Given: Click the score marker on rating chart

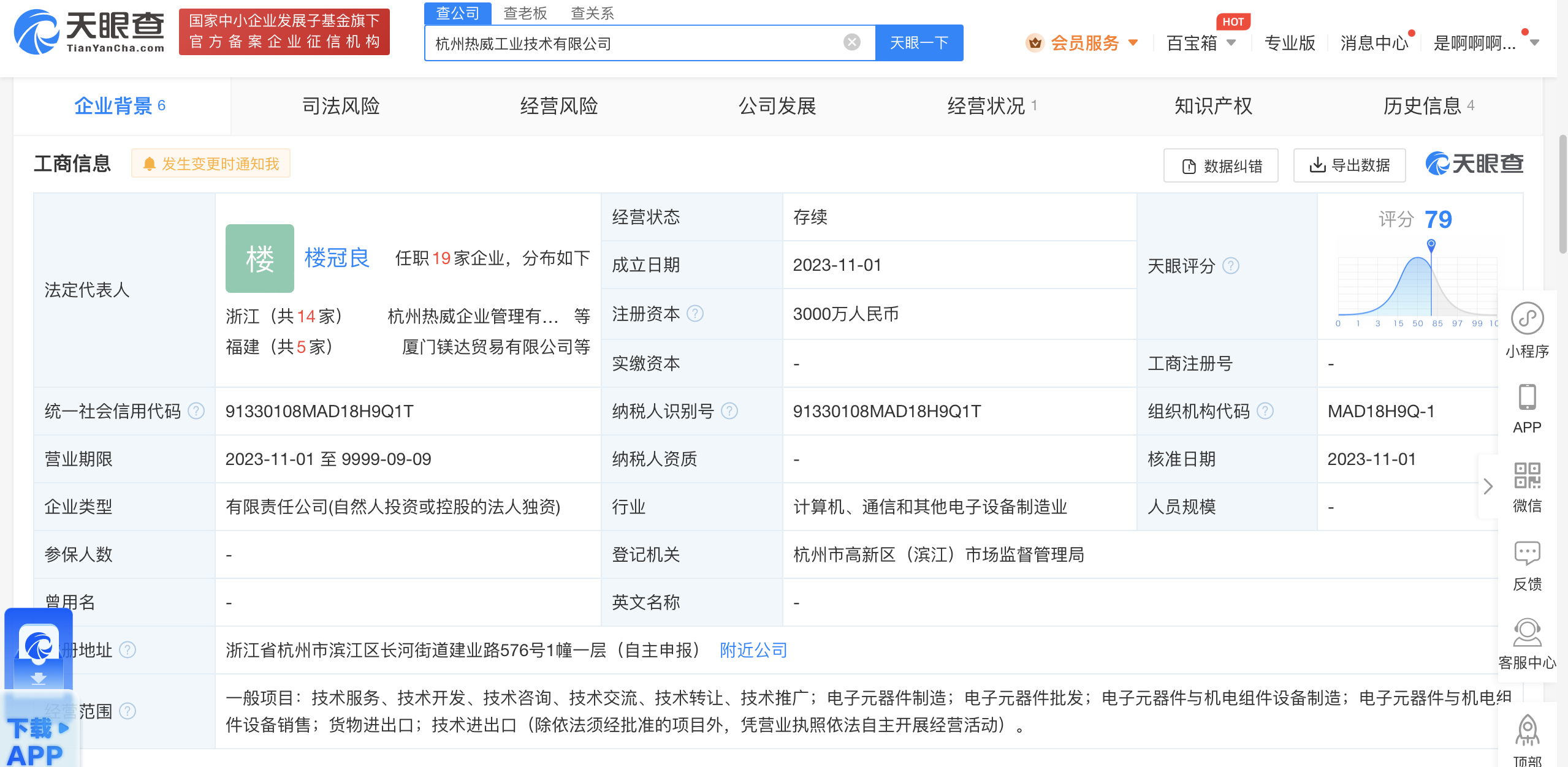Looking at the screenshot, I should coord(1431,244).
